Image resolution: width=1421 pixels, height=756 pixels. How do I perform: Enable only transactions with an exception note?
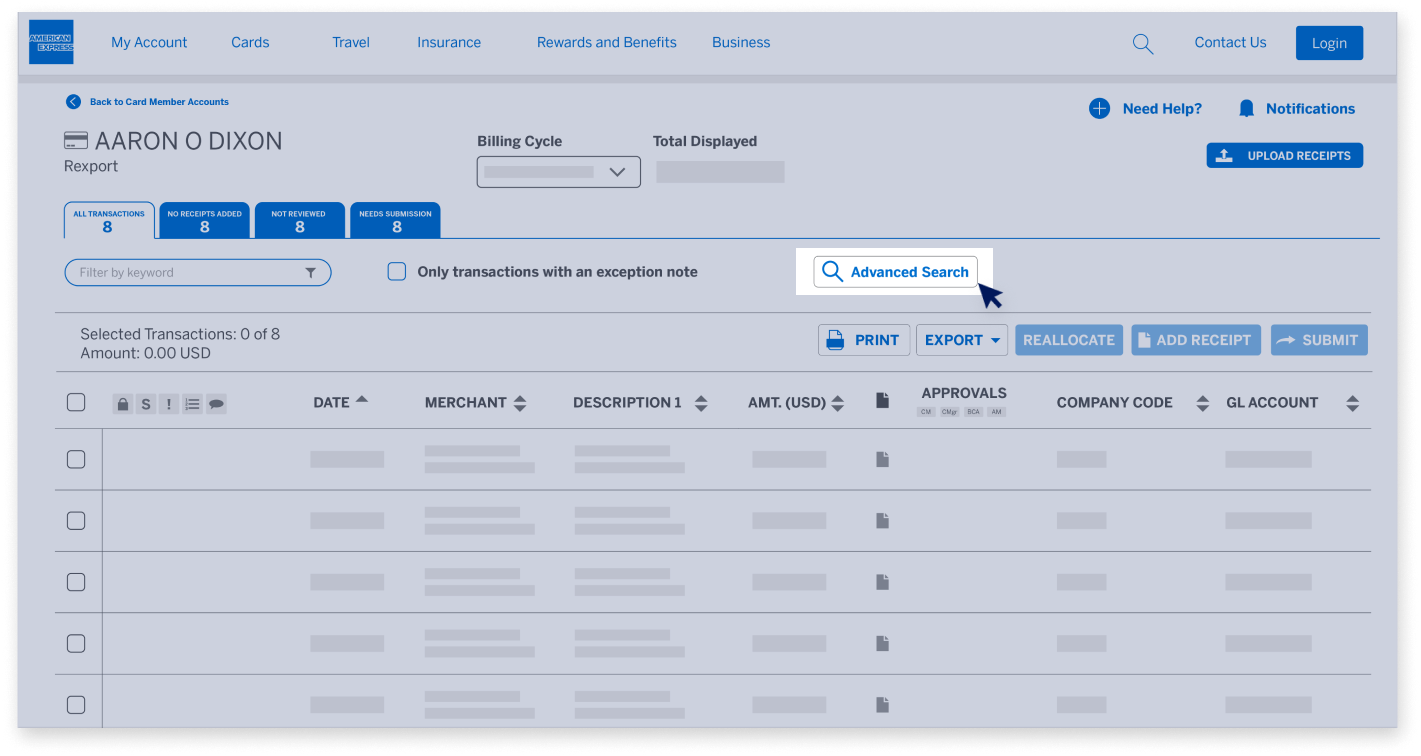pos(396,271)
